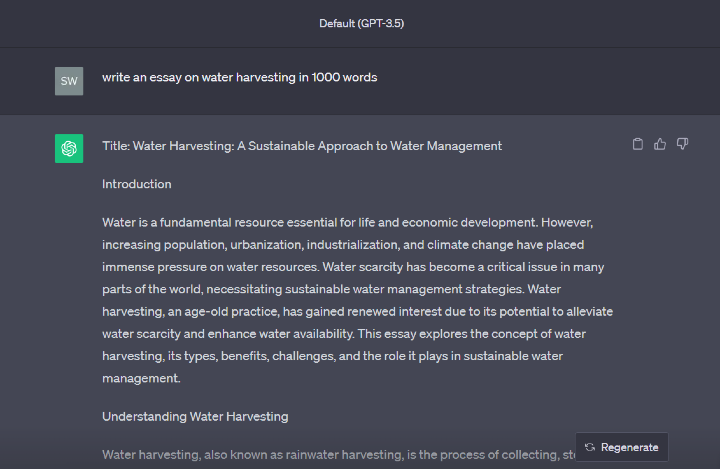Click the SW user avatar
The image size is (720, 469).
tap(69, 80)
